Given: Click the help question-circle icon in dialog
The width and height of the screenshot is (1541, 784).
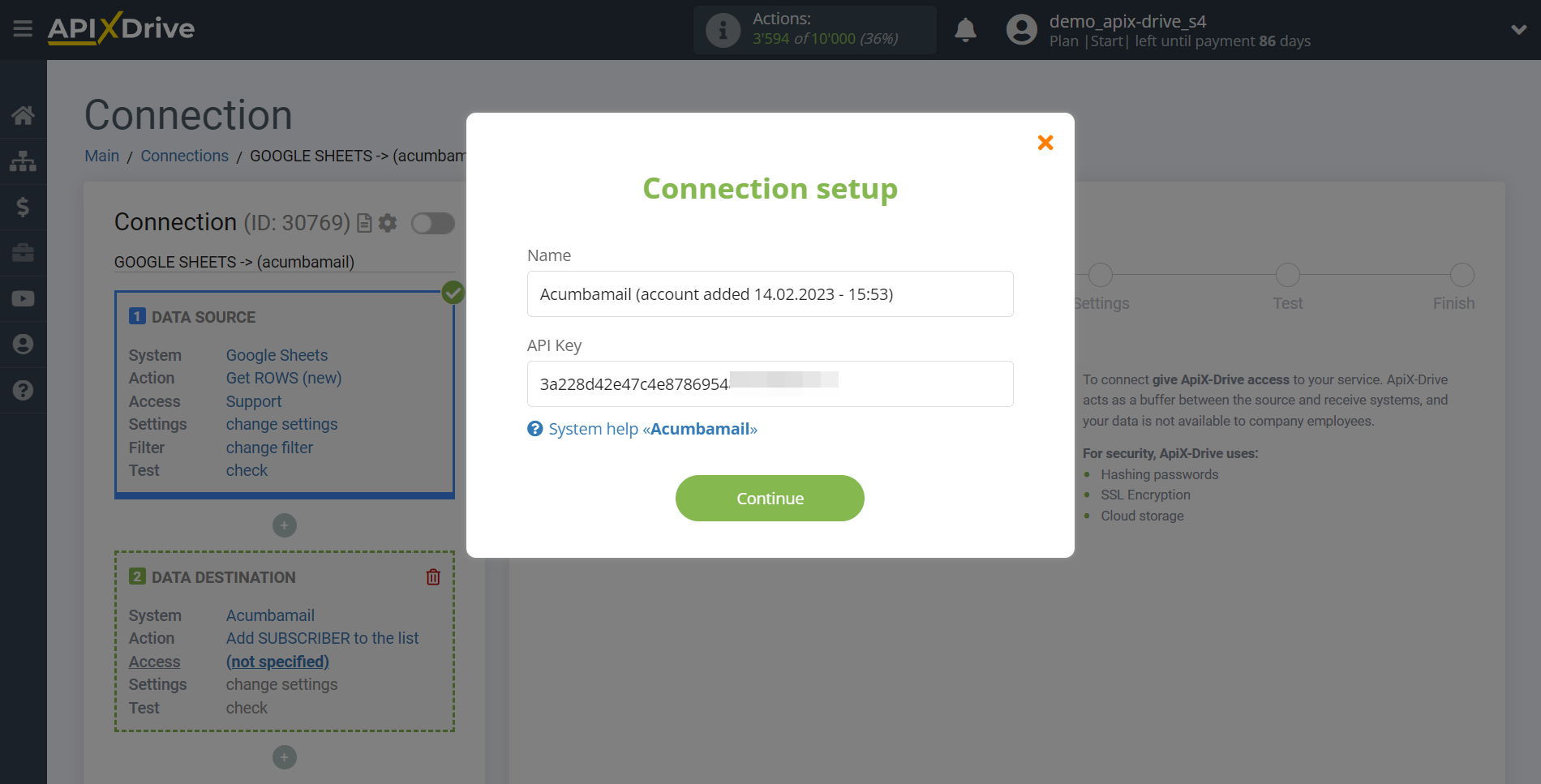Looking at the screenshot, I should click(x=535, y=429).
